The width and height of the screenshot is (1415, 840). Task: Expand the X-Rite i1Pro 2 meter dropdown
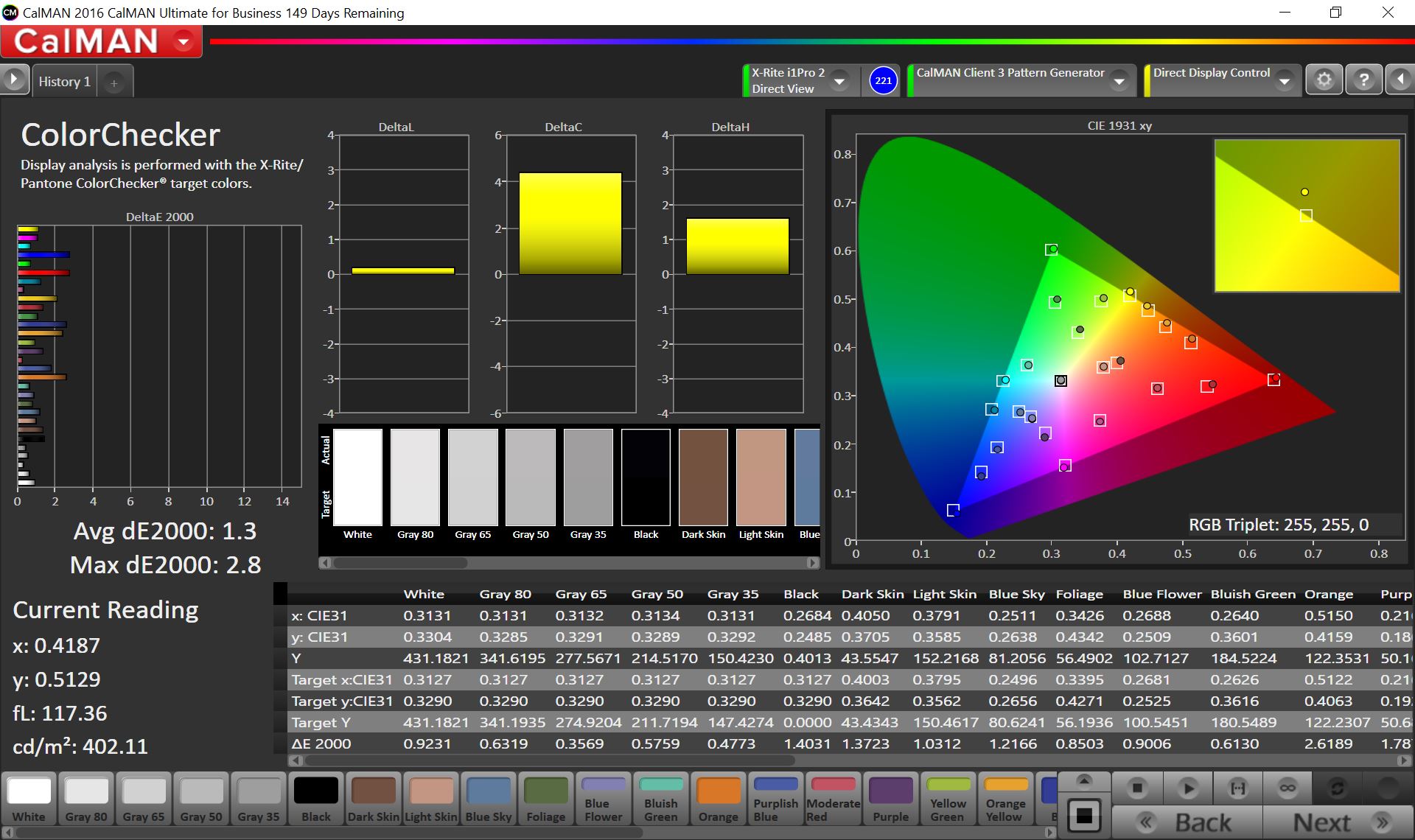click(x=839, y=81)
